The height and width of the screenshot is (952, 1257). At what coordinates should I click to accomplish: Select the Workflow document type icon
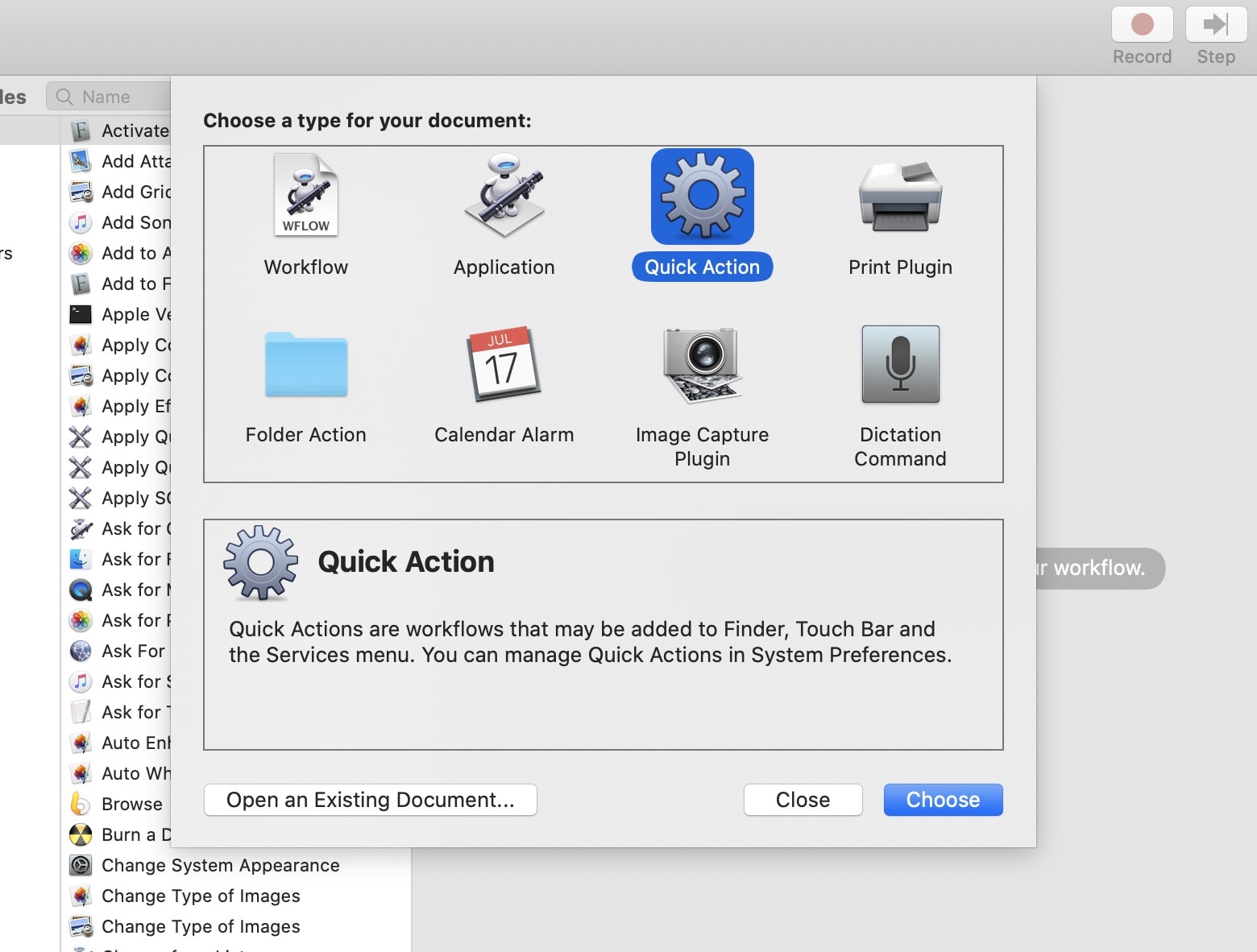point(305,196)
